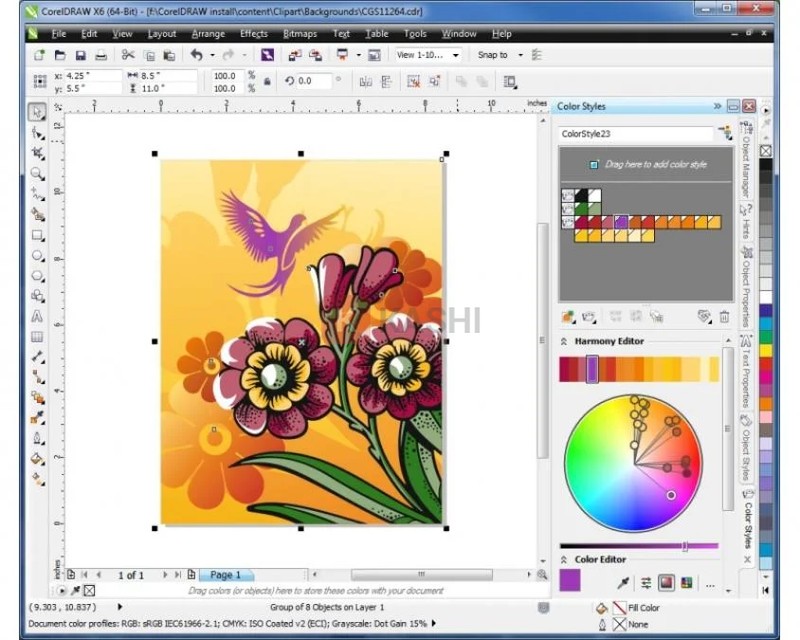Click the Export icon on the standard toolbar
Viewport: 800px width, 640px height.
pyautogui.click(x=315, y=56)
